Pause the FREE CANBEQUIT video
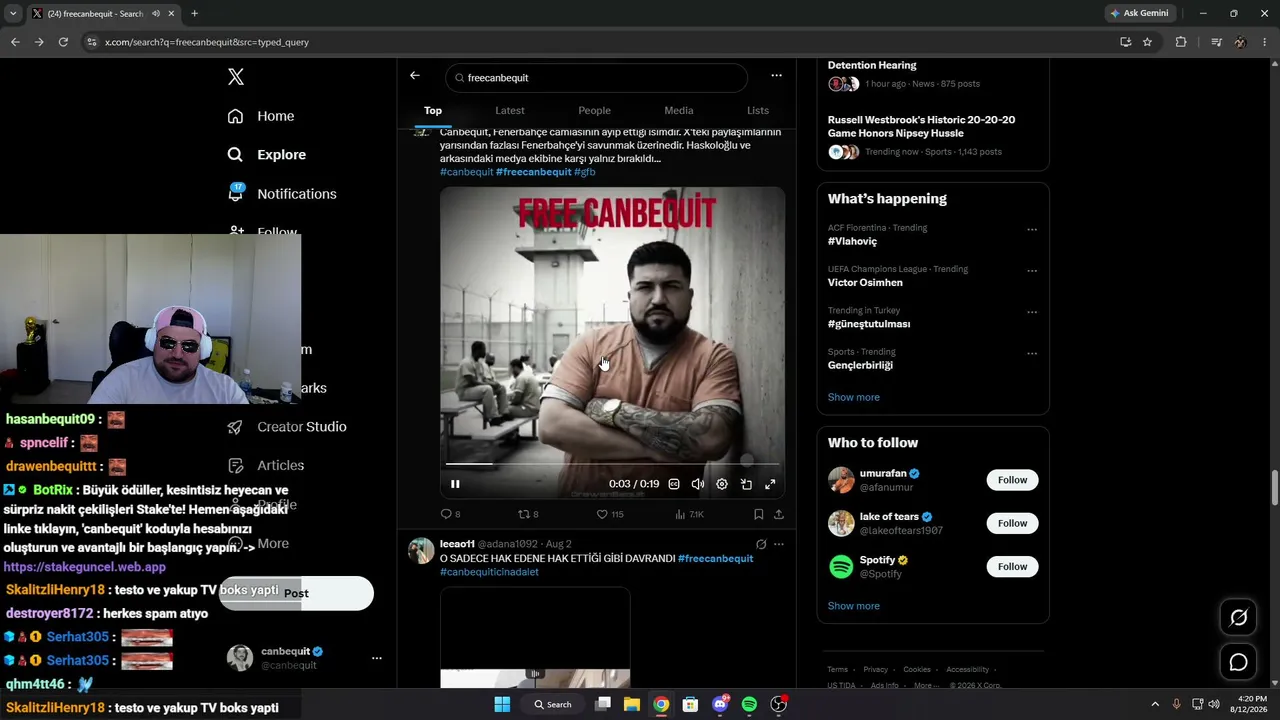 [455, 484]
